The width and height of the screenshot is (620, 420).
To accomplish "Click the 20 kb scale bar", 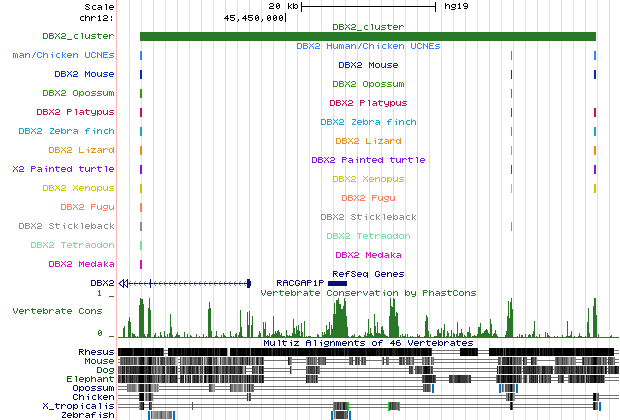I will [369, 6].
